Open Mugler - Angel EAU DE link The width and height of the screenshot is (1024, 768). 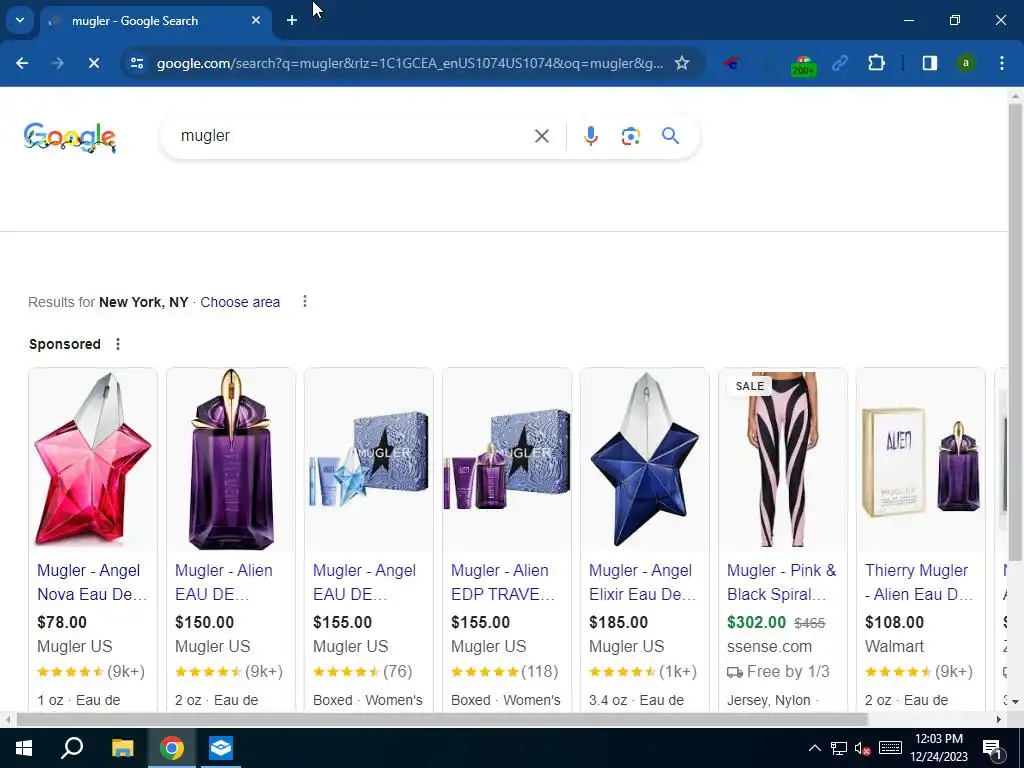coord(364,582)
